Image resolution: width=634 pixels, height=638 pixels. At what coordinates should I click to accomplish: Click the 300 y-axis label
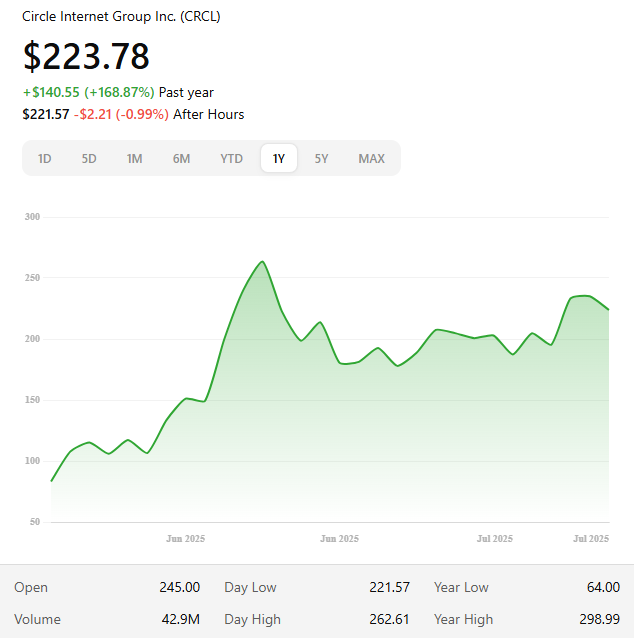coord(32,217)
